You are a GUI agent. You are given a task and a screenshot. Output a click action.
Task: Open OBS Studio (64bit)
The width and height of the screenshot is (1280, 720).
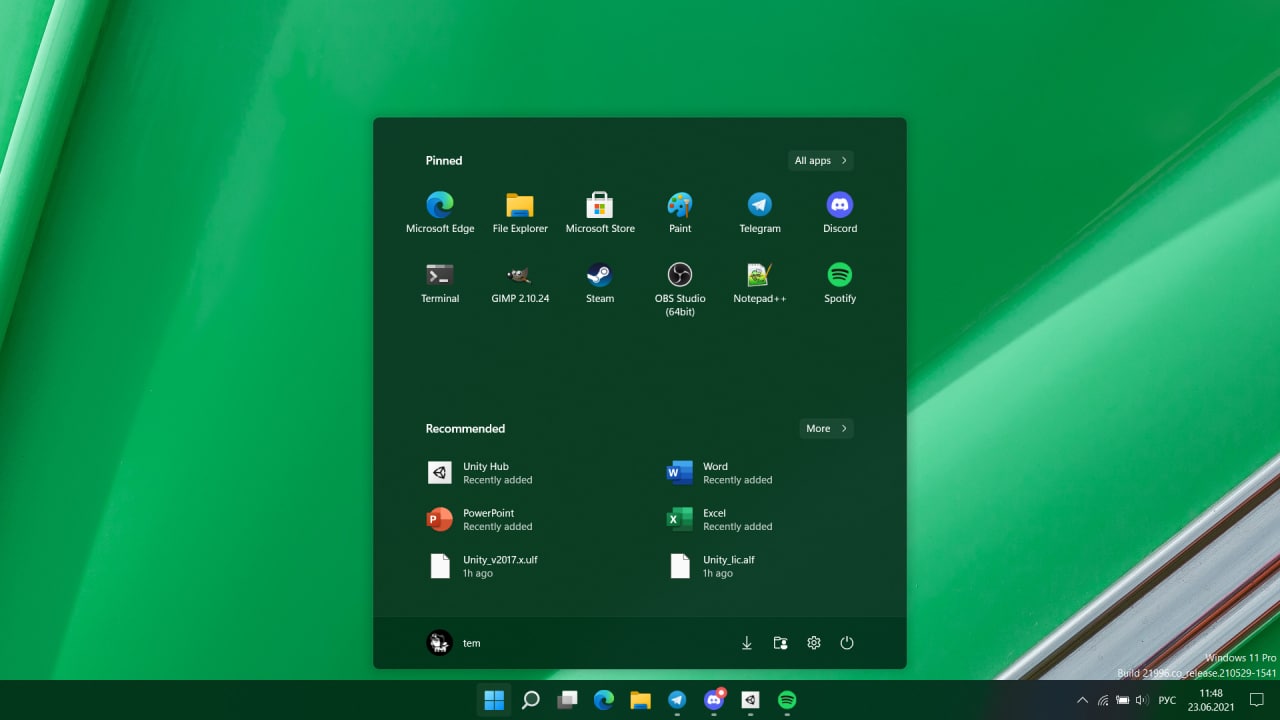click(680, 289)
